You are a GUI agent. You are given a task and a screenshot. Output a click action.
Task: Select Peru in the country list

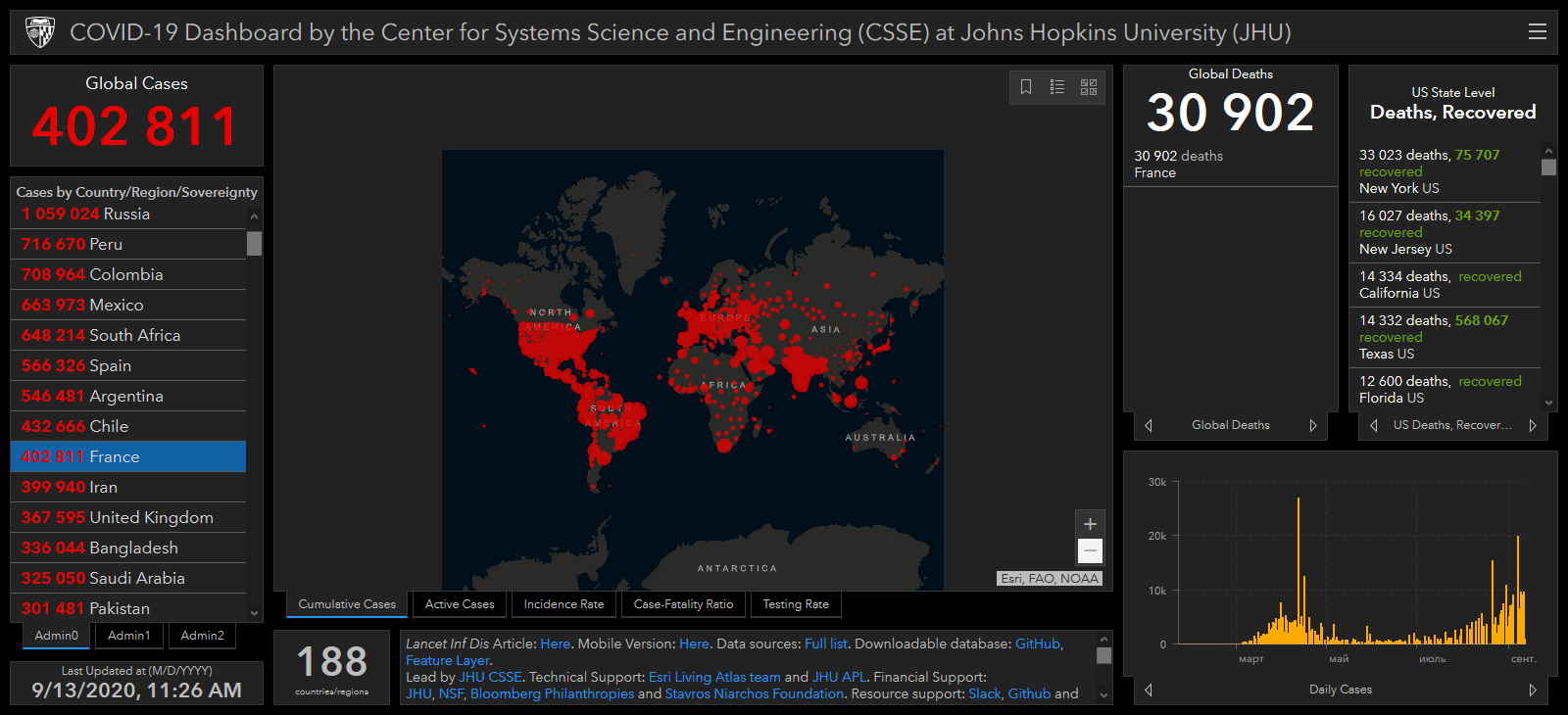[x=128, y=244]
